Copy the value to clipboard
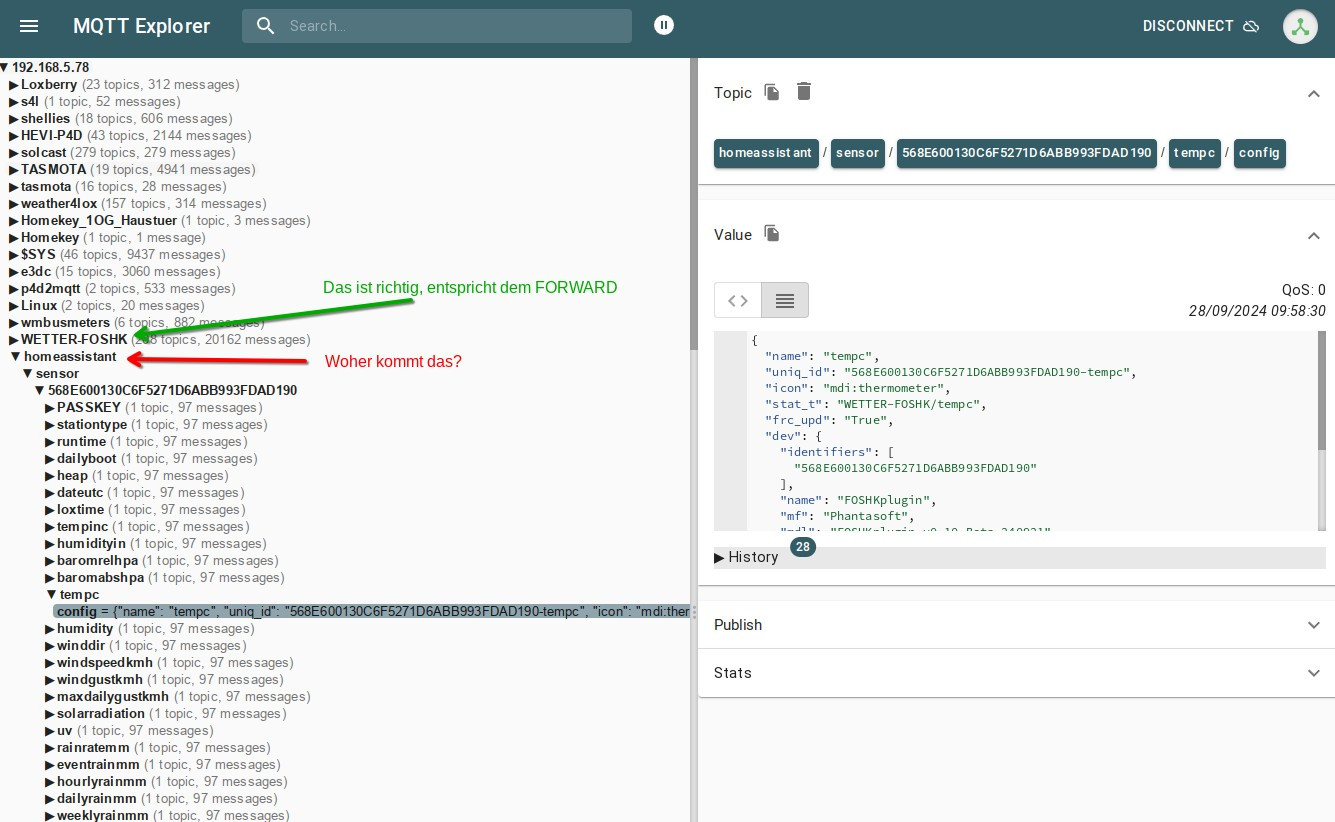1335x822 pixels. pos(772,234)
